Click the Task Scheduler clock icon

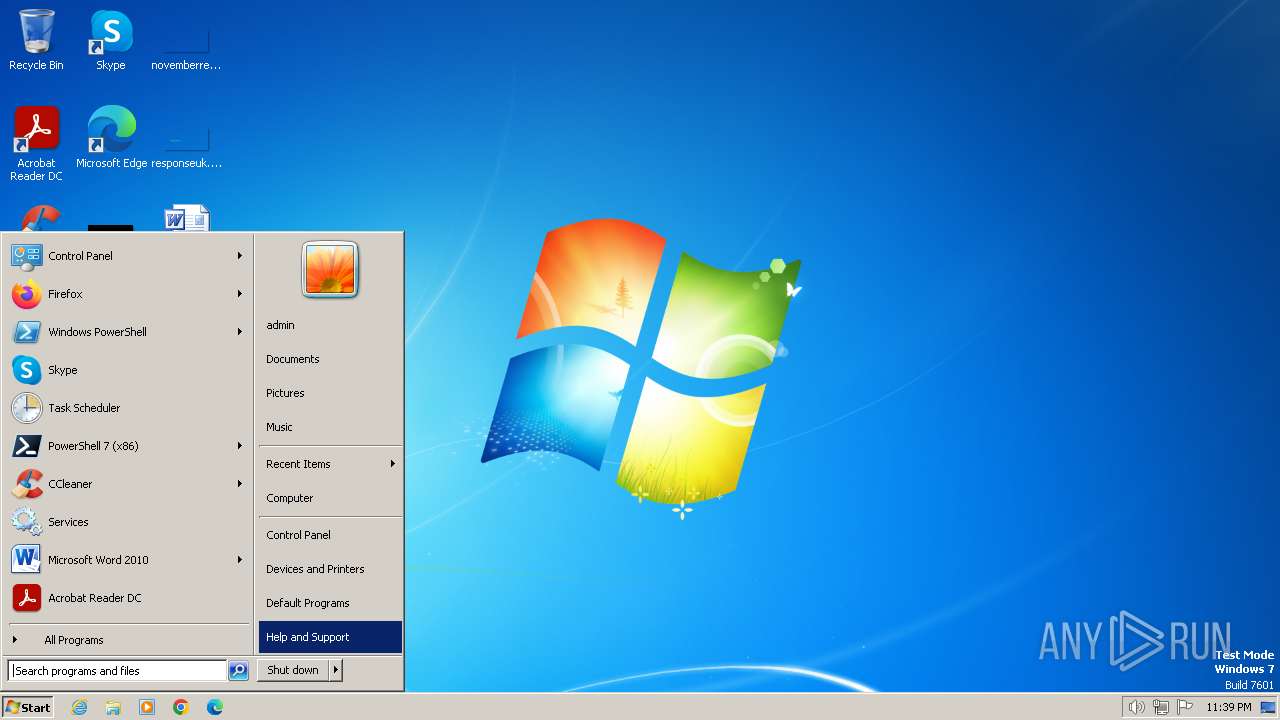click(x=26, y=408)
